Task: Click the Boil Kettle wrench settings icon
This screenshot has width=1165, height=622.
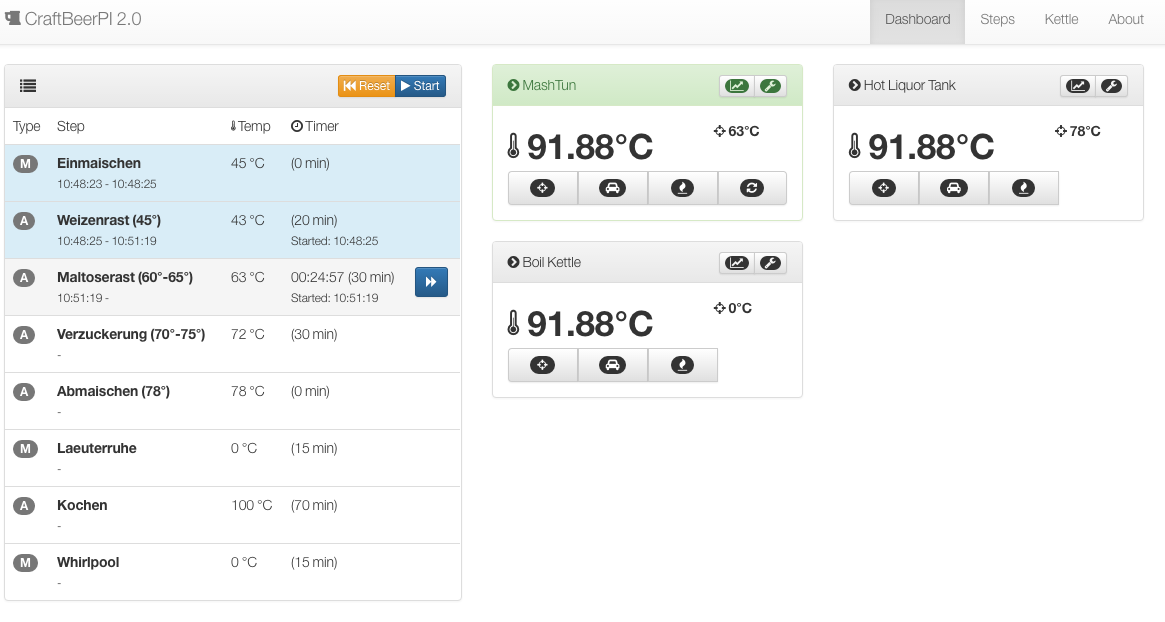Action: click(770, 263)
